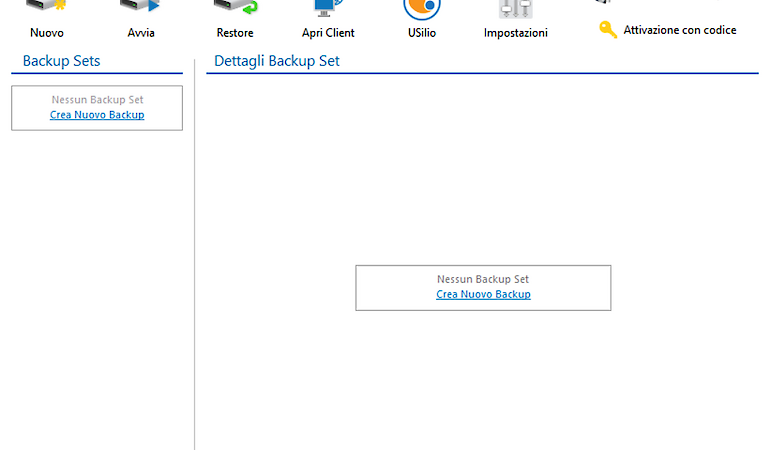Click 'Nessun Backup Set' text in center box
770x450 pixels.
tap(483, 279)
